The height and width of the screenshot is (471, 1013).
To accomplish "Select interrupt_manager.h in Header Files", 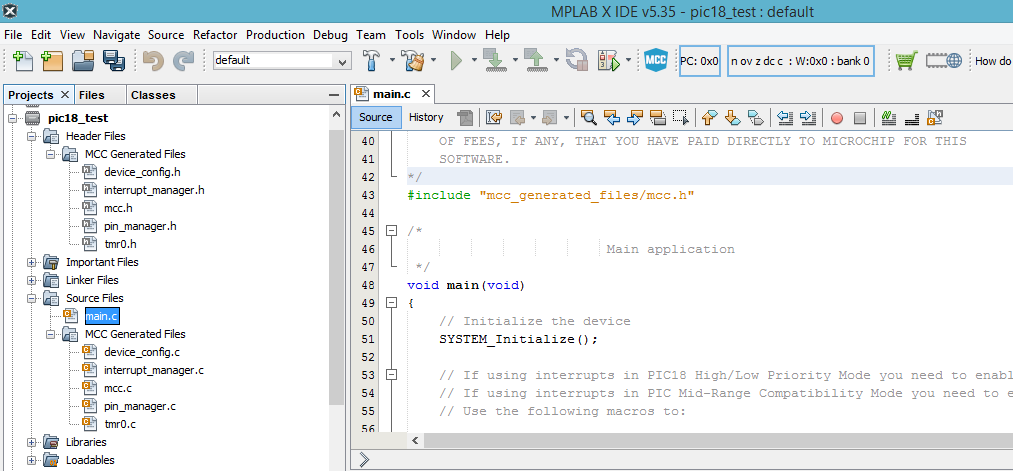I will [154, 190].
